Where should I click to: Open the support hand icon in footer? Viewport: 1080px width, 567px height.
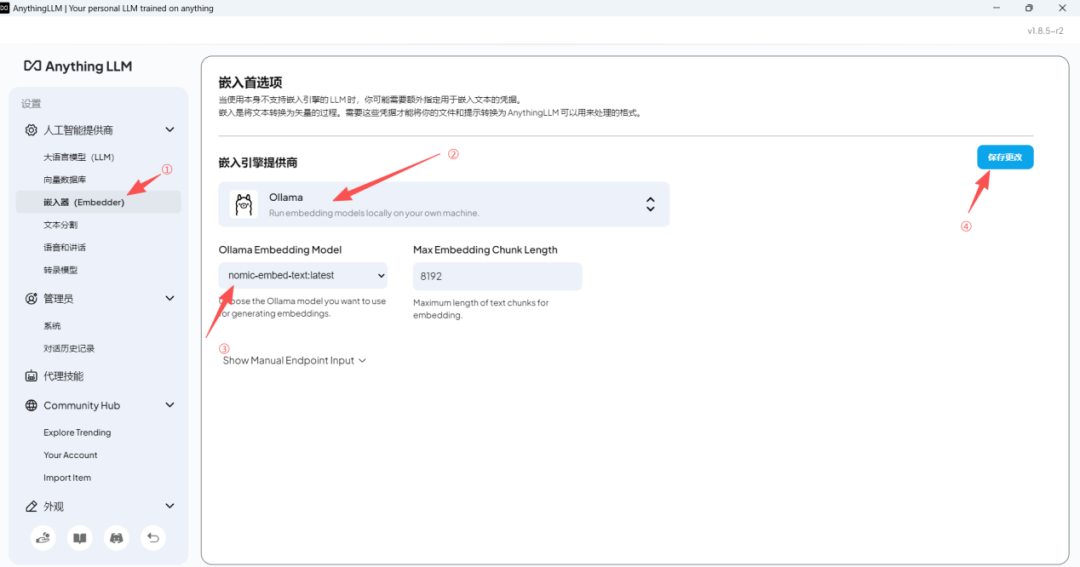coord(43,538)
